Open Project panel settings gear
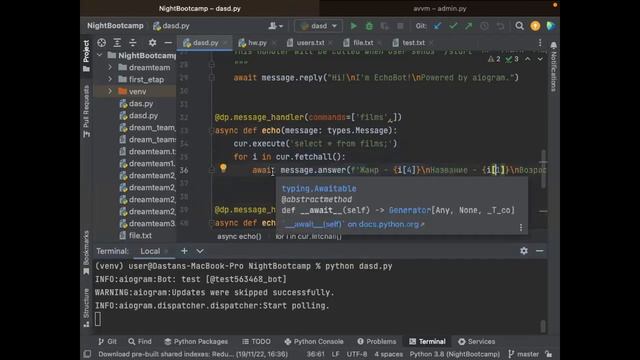The width and height of the screenshot is (640, 360). (x=152, y=42)
